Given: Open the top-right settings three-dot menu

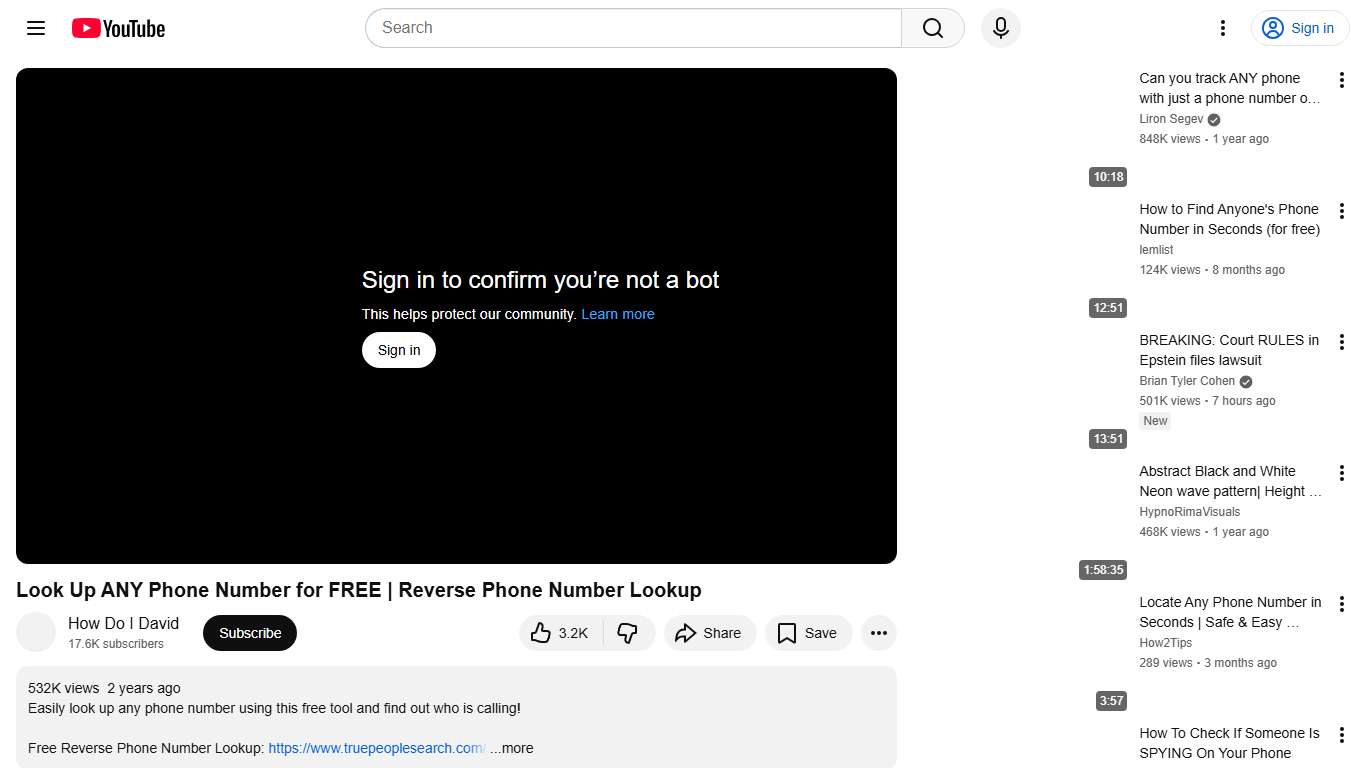Looking at the screenshot, I should pyautogui.click(x=1222, y=28).
